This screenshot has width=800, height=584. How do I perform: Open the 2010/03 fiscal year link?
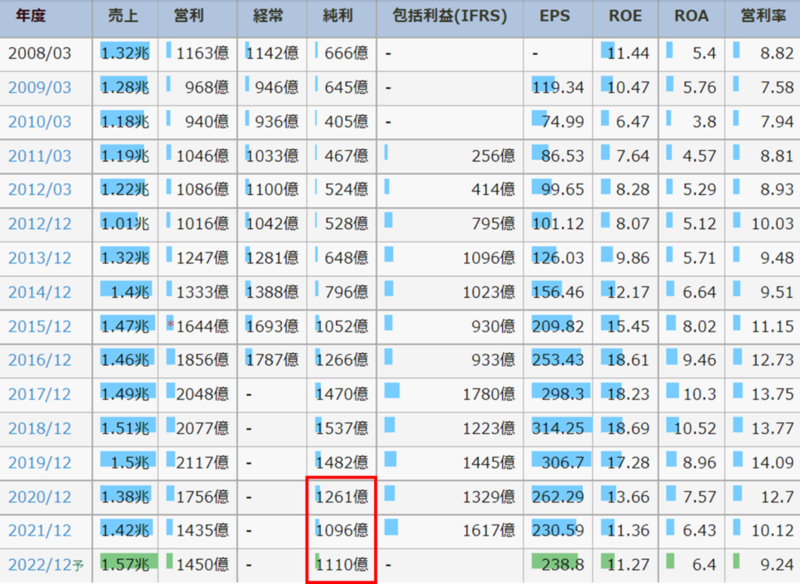tap(40, 121)
